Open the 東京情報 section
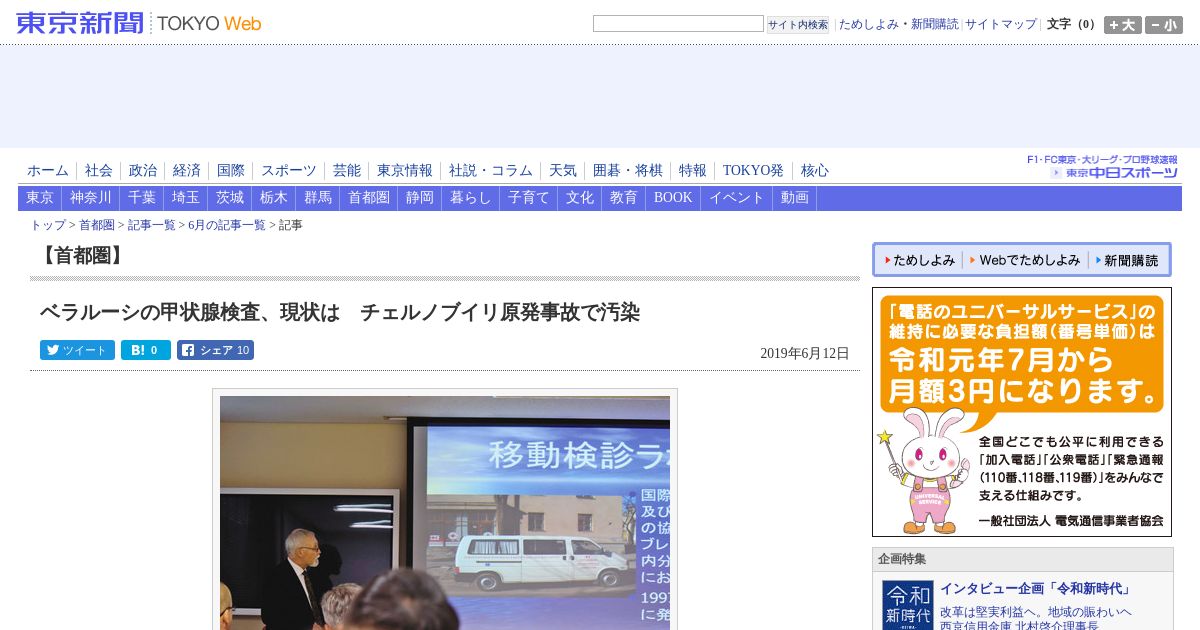Screen dimensions: 1200x630 click(404, 171)
